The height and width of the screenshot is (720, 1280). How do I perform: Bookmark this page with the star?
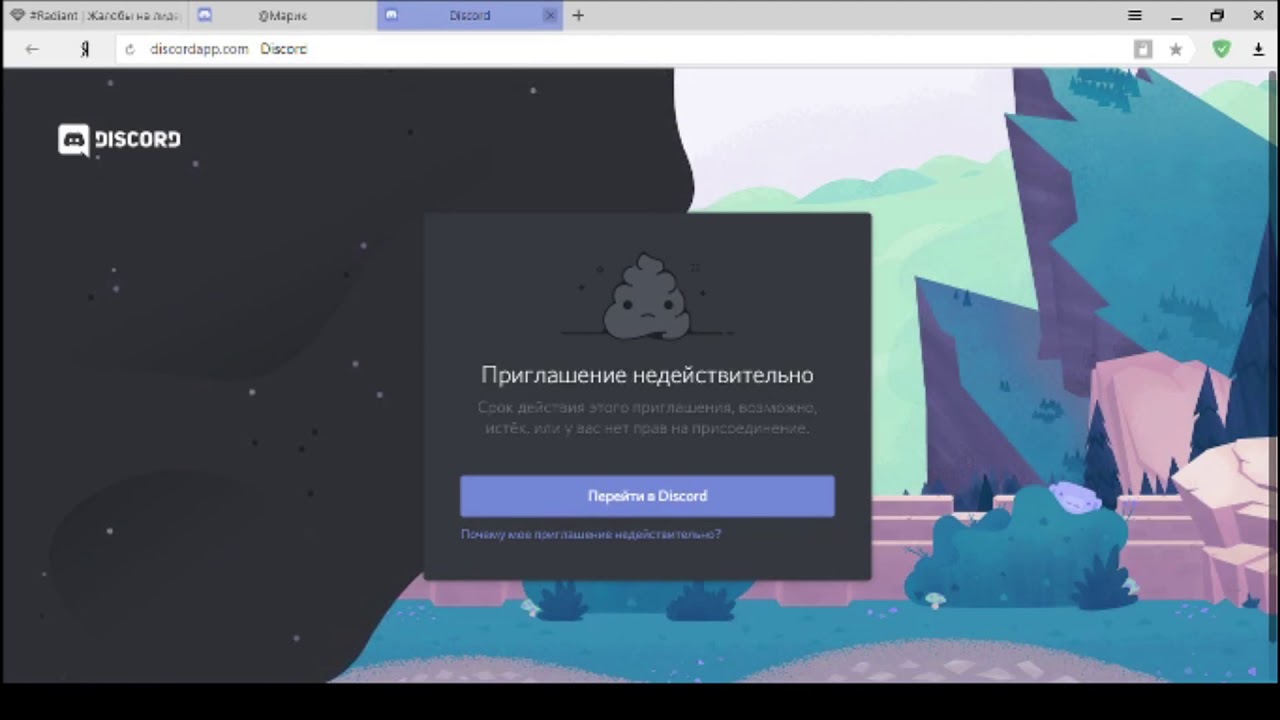tap(1176, 49)
